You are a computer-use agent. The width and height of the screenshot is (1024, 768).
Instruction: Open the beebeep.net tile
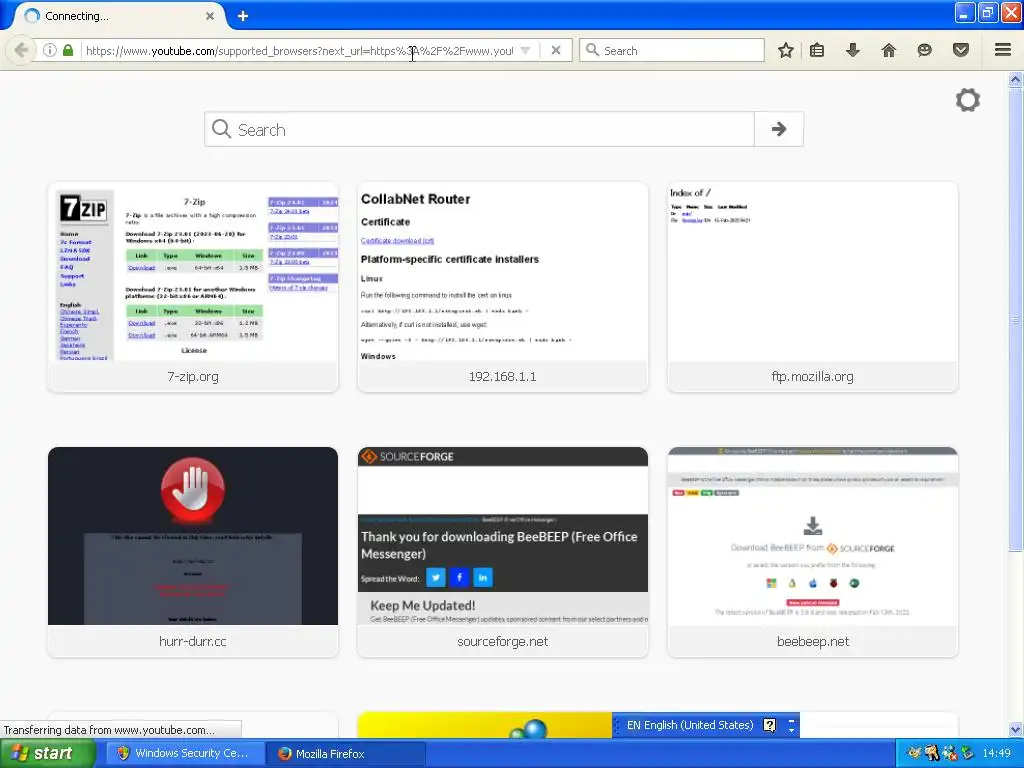tap(812, 552)
